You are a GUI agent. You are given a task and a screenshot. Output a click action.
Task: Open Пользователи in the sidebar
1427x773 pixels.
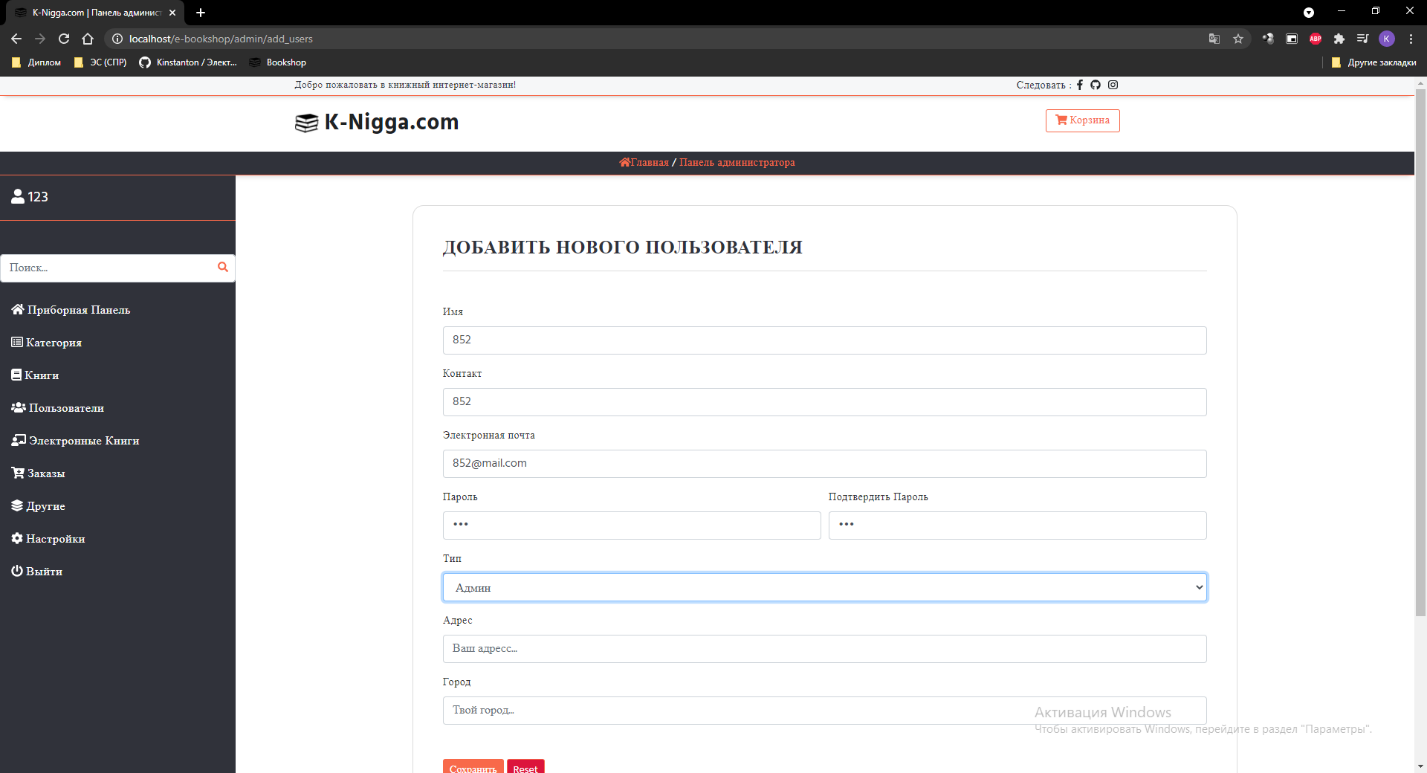58,408
